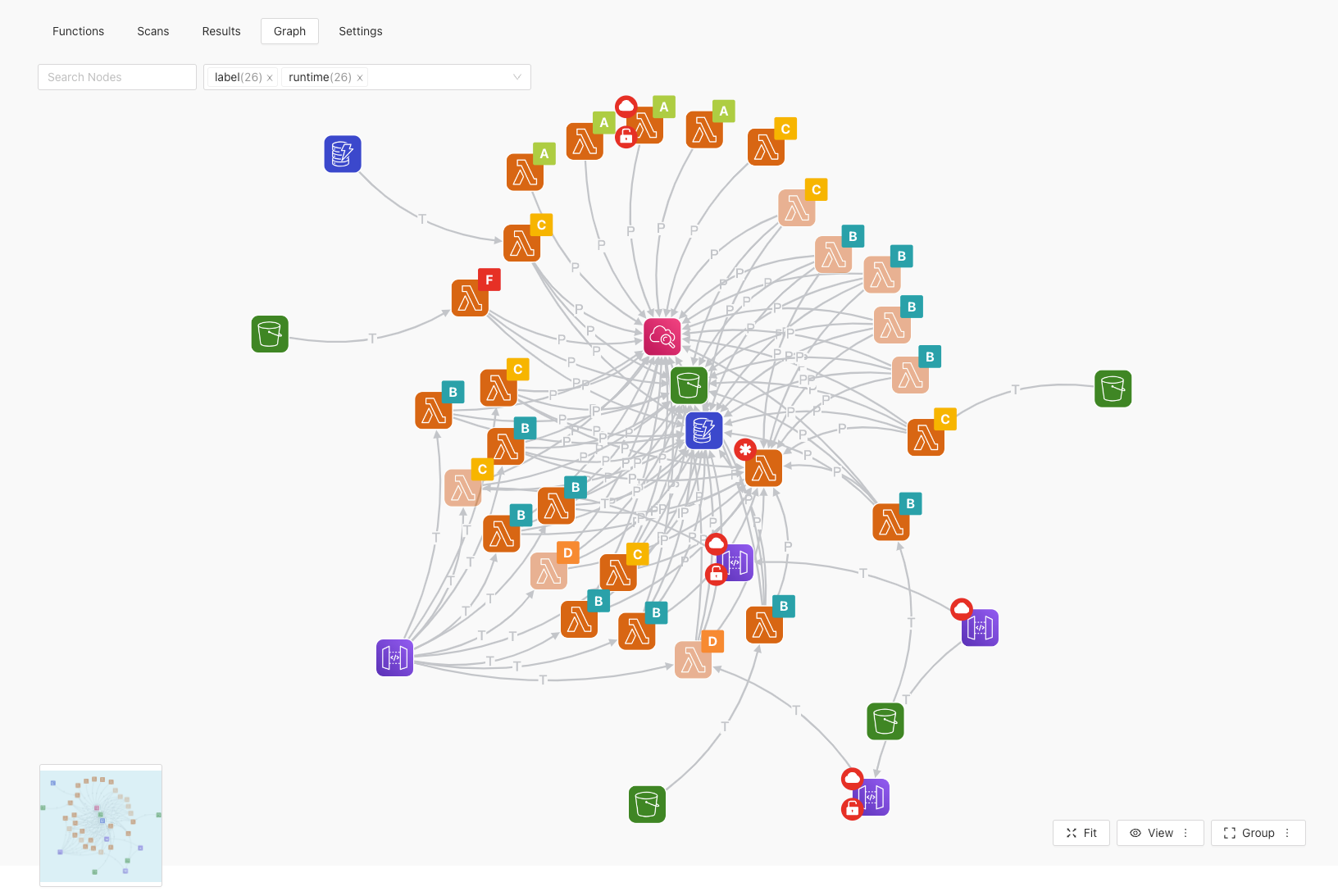
Task: Select the central DynamoDB table node
Action: 704,430
